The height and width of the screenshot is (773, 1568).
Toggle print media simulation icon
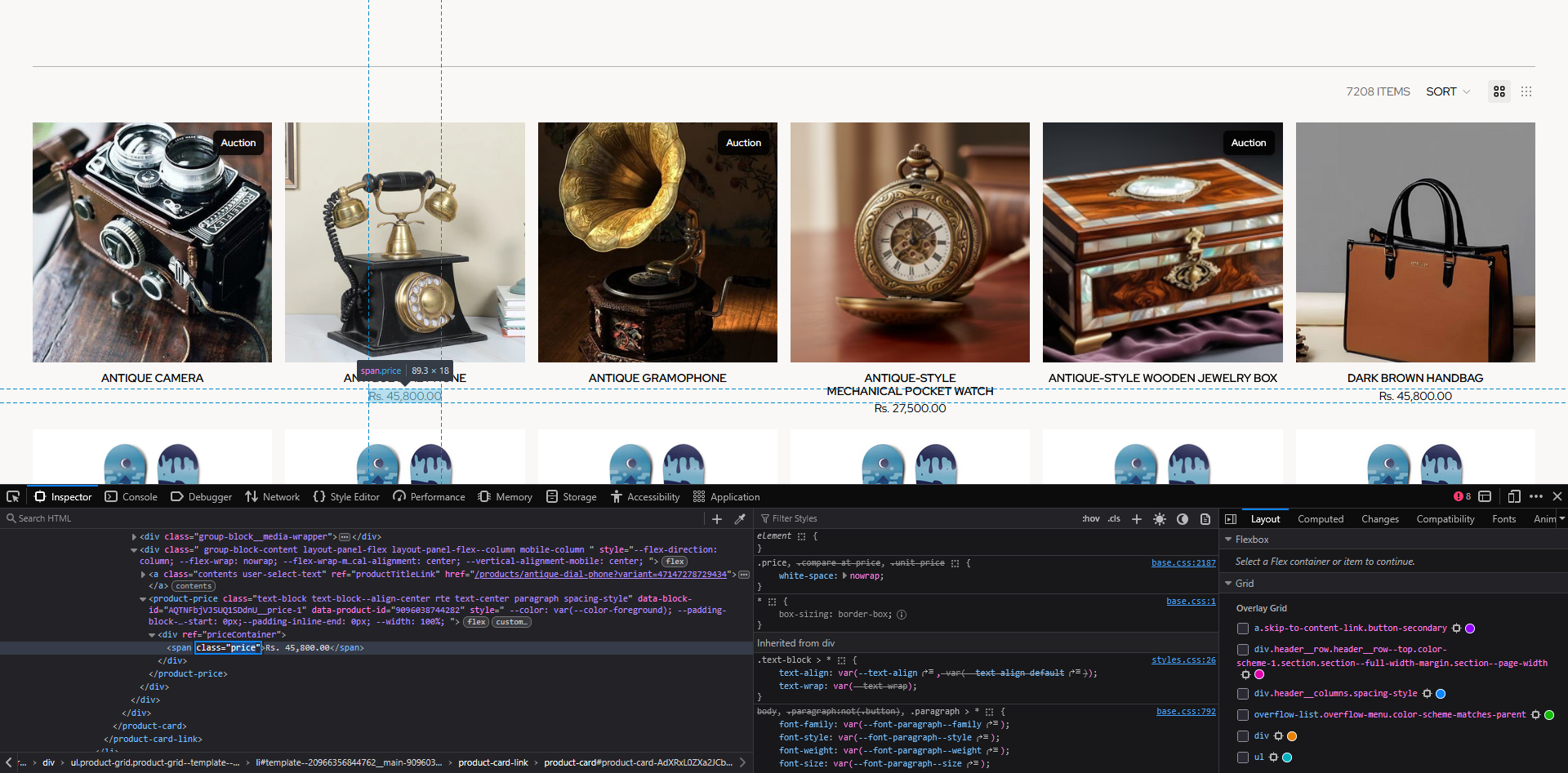(1205, 519)
